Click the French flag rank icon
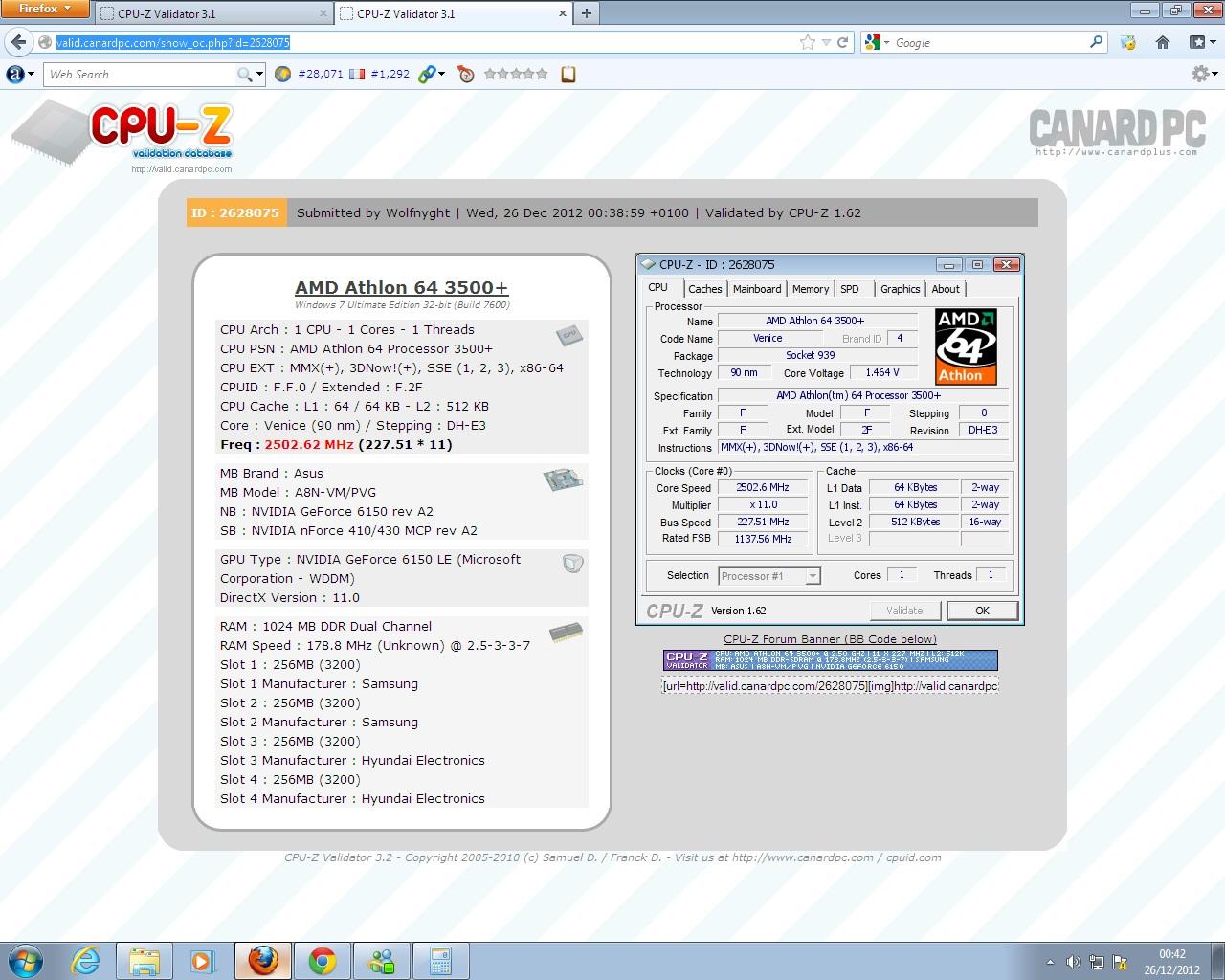Image resolution: width=1225 pixels, height=980 pixels. pyautogui.click(x=357, y=74)
